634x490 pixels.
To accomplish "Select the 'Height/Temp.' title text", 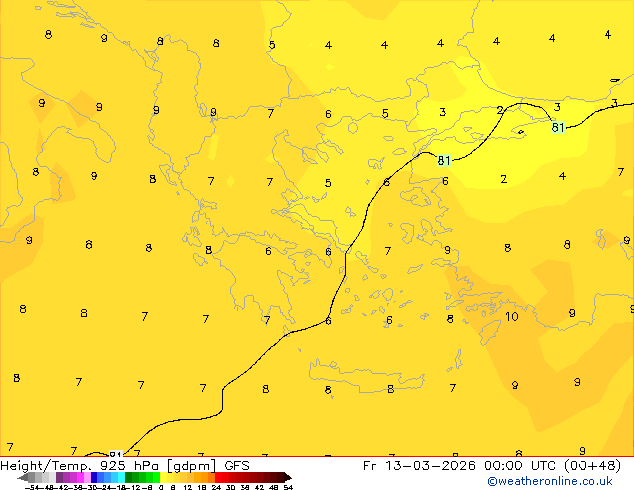I will click(x=44, y=466).
